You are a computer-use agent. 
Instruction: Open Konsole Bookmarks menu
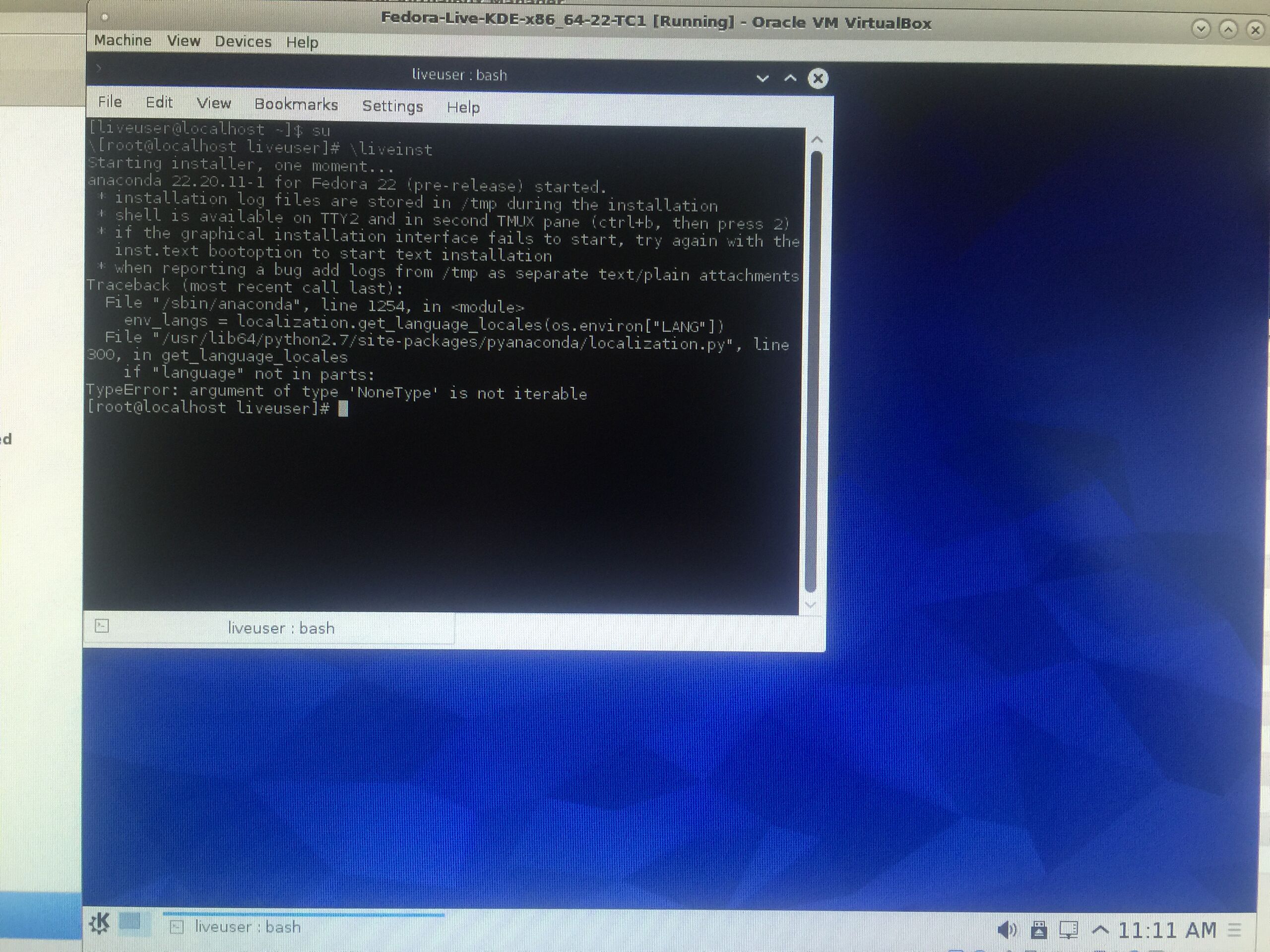(x=296, y=105)
